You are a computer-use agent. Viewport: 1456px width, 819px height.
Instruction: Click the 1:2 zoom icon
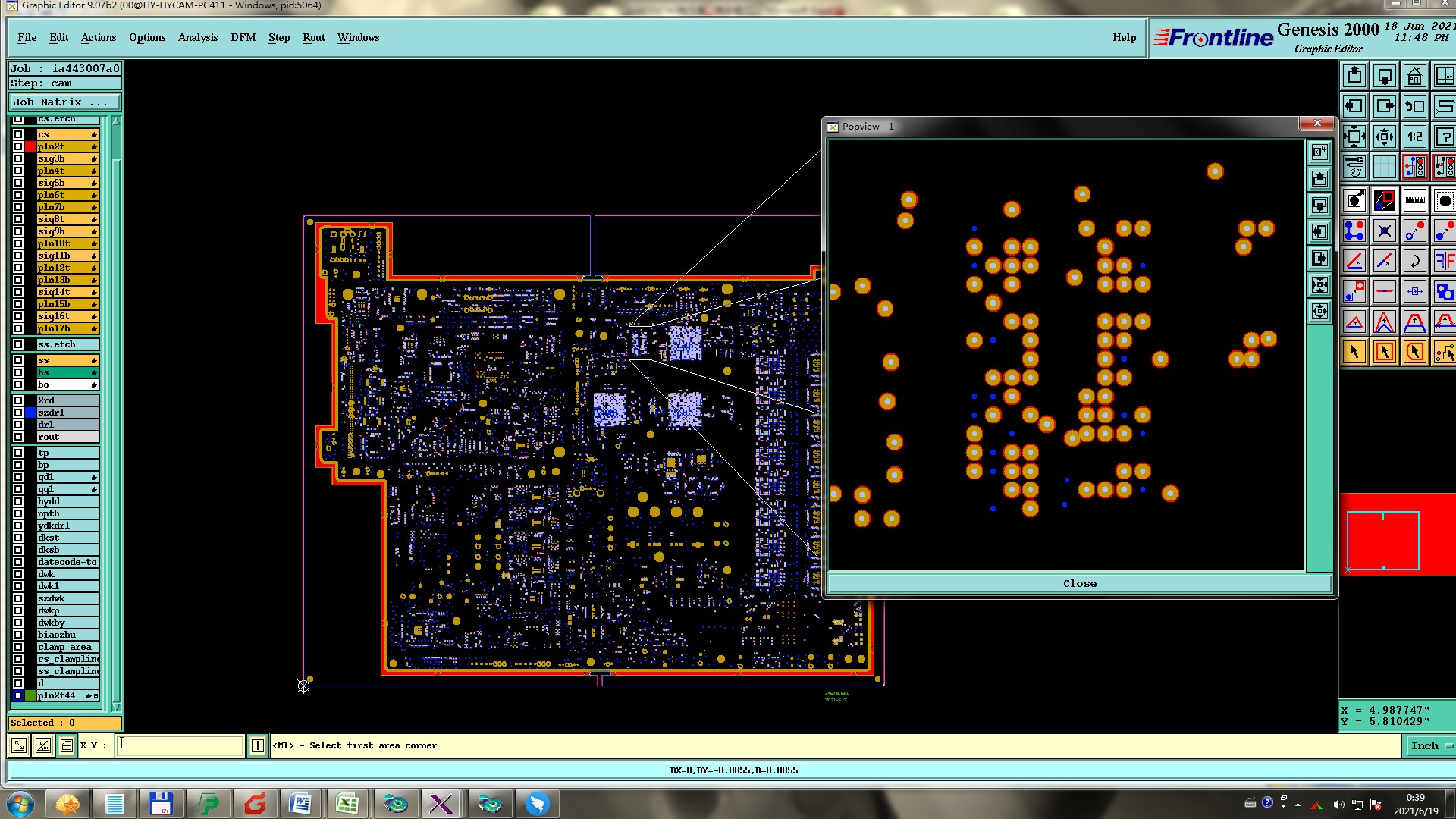1414,137
